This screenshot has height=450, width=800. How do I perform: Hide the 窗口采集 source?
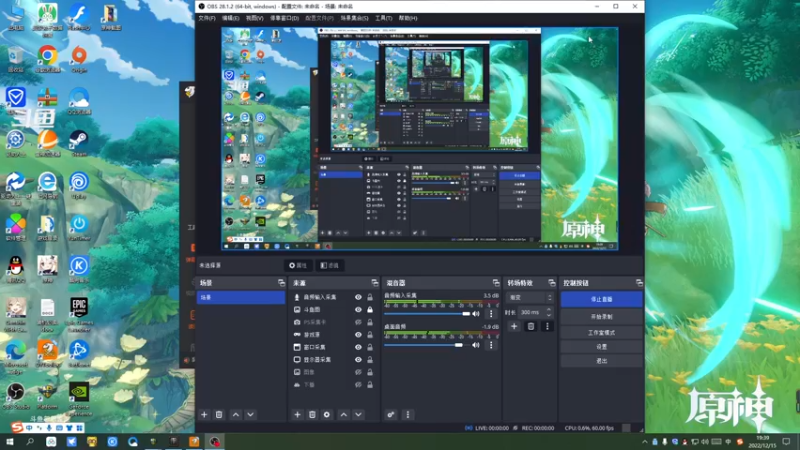pos(358,347)
